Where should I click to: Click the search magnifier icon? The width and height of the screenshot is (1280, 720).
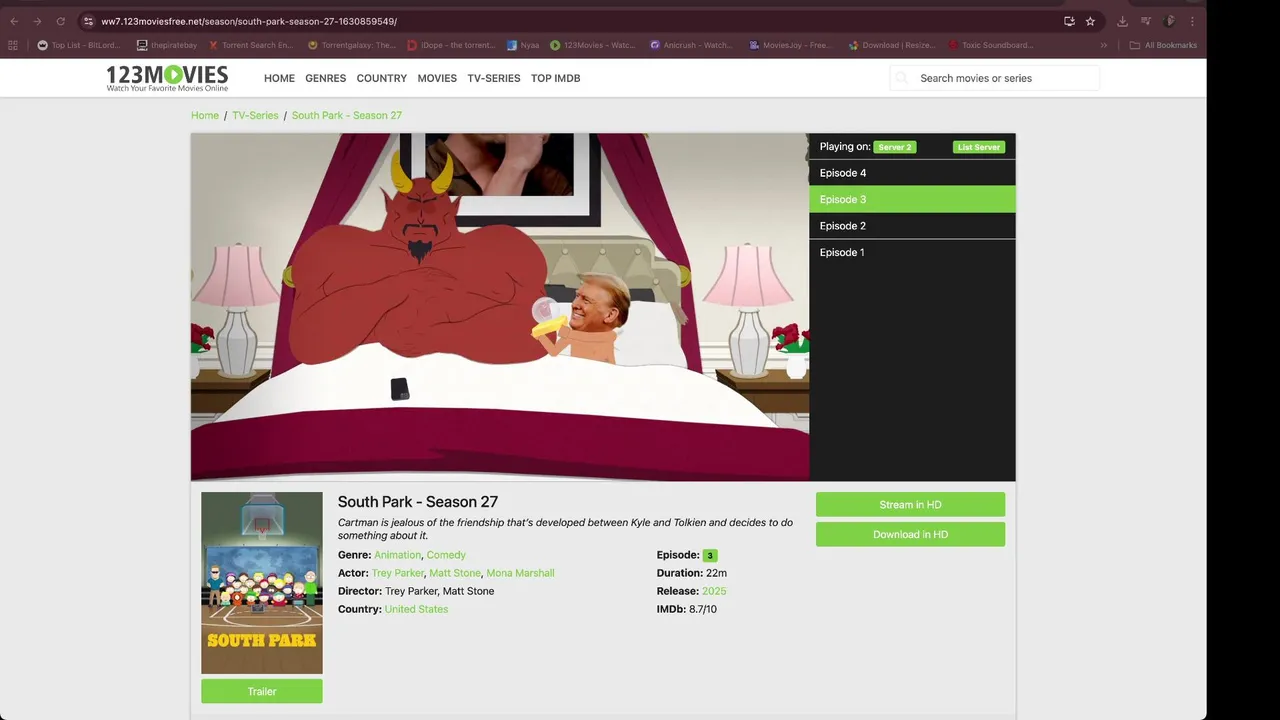[902, 78]
